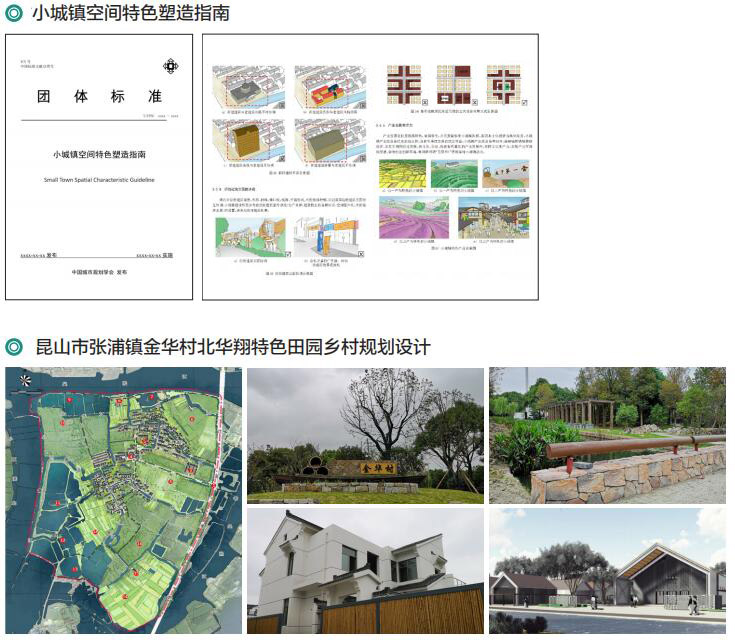Click the compass rose on the village map
The width and height of the screenshot is (735, 644).
(x=25, y=380)
